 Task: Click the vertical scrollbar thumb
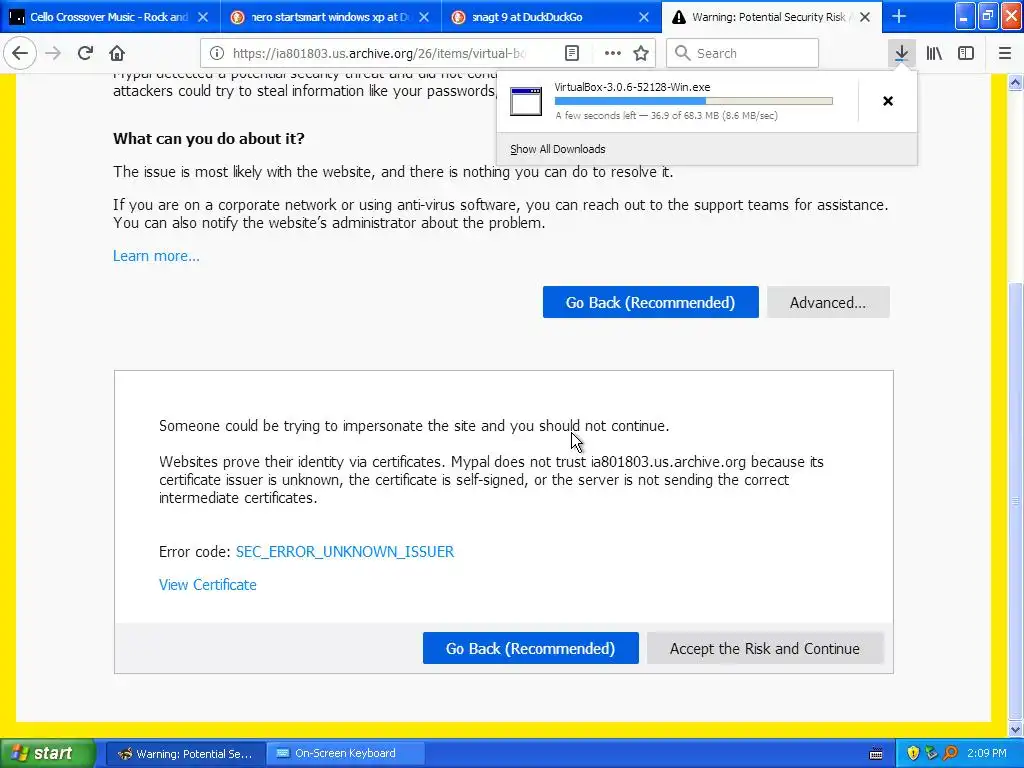click(x=1016, y=501)
